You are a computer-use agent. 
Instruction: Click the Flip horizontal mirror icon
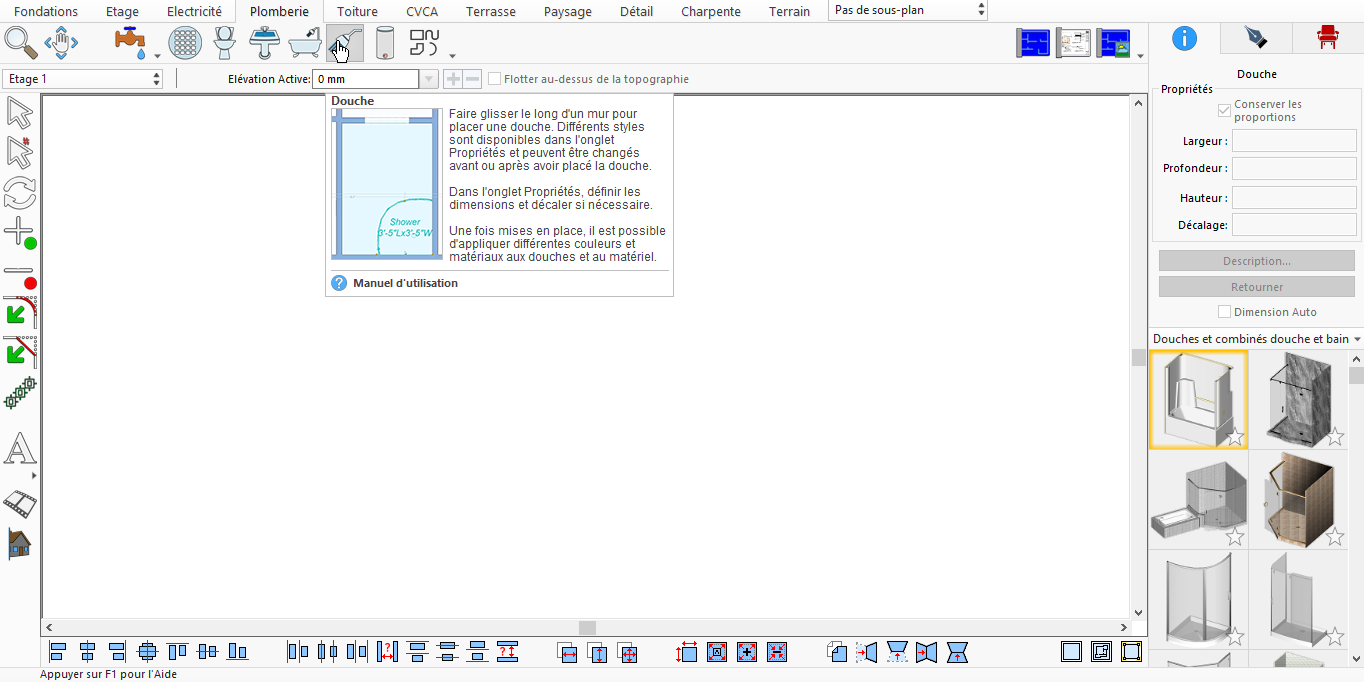(x=866, y=652)
